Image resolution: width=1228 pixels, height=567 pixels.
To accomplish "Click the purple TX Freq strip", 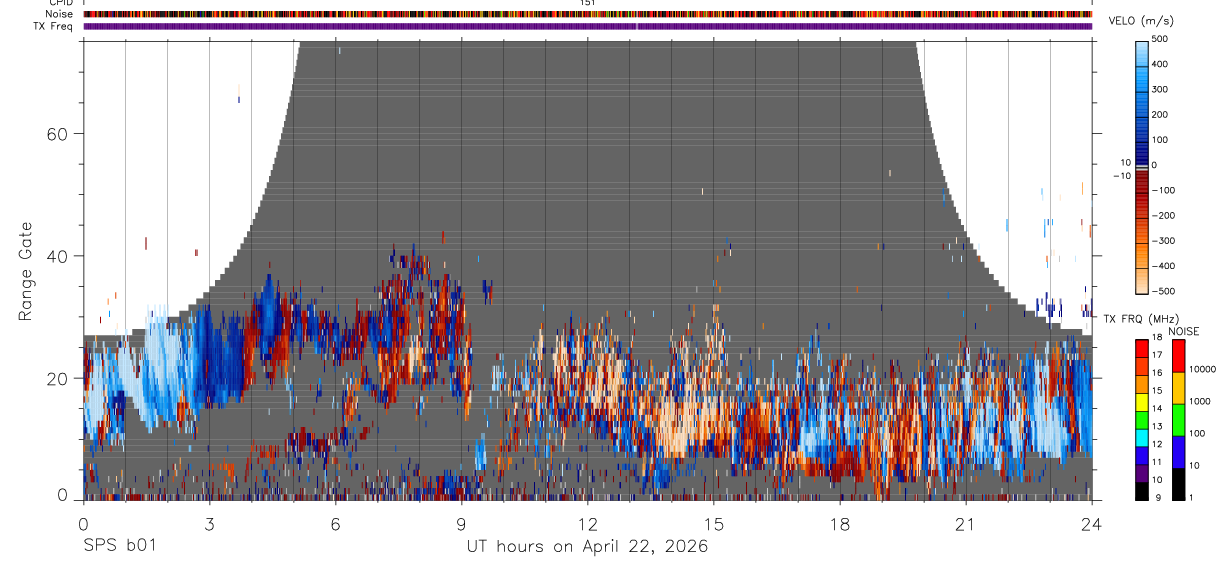I will pyautogui.click(x=588, y=26).
